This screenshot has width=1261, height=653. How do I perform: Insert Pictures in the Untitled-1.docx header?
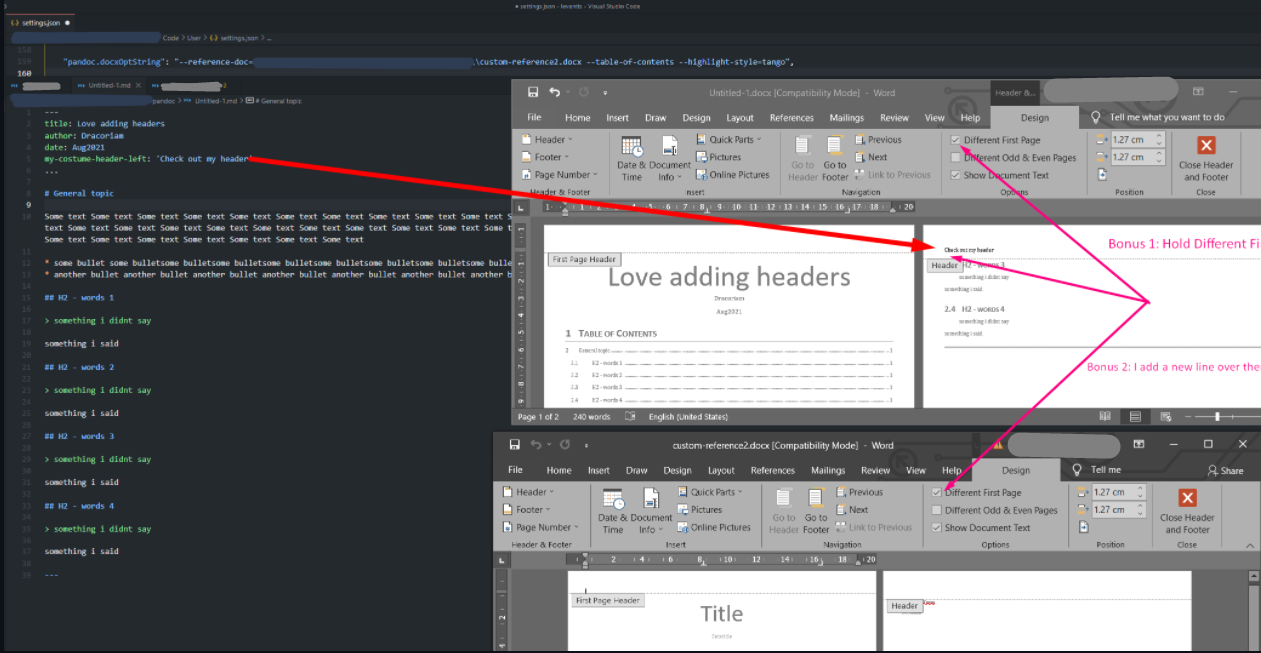(x=718, y=157)
